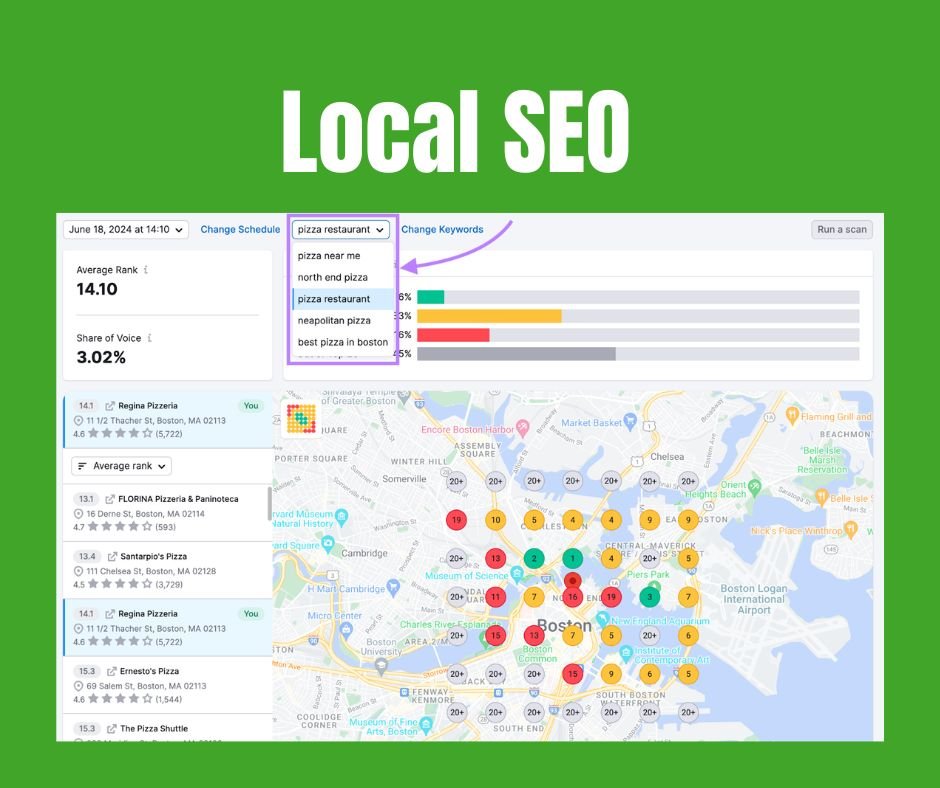Open the external link icon for The Pizza Shuttle
The width and height of the screenshot is (940, 788).
click(x=112, y=729)
